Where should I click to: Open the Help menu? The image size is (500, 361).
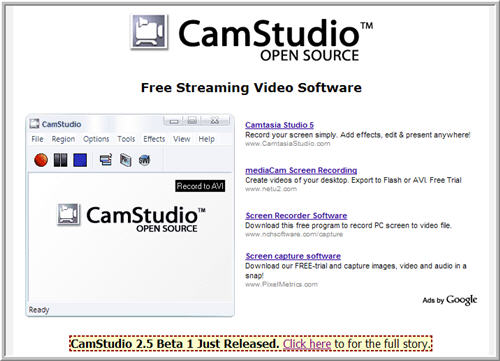(x=206, y=139)
